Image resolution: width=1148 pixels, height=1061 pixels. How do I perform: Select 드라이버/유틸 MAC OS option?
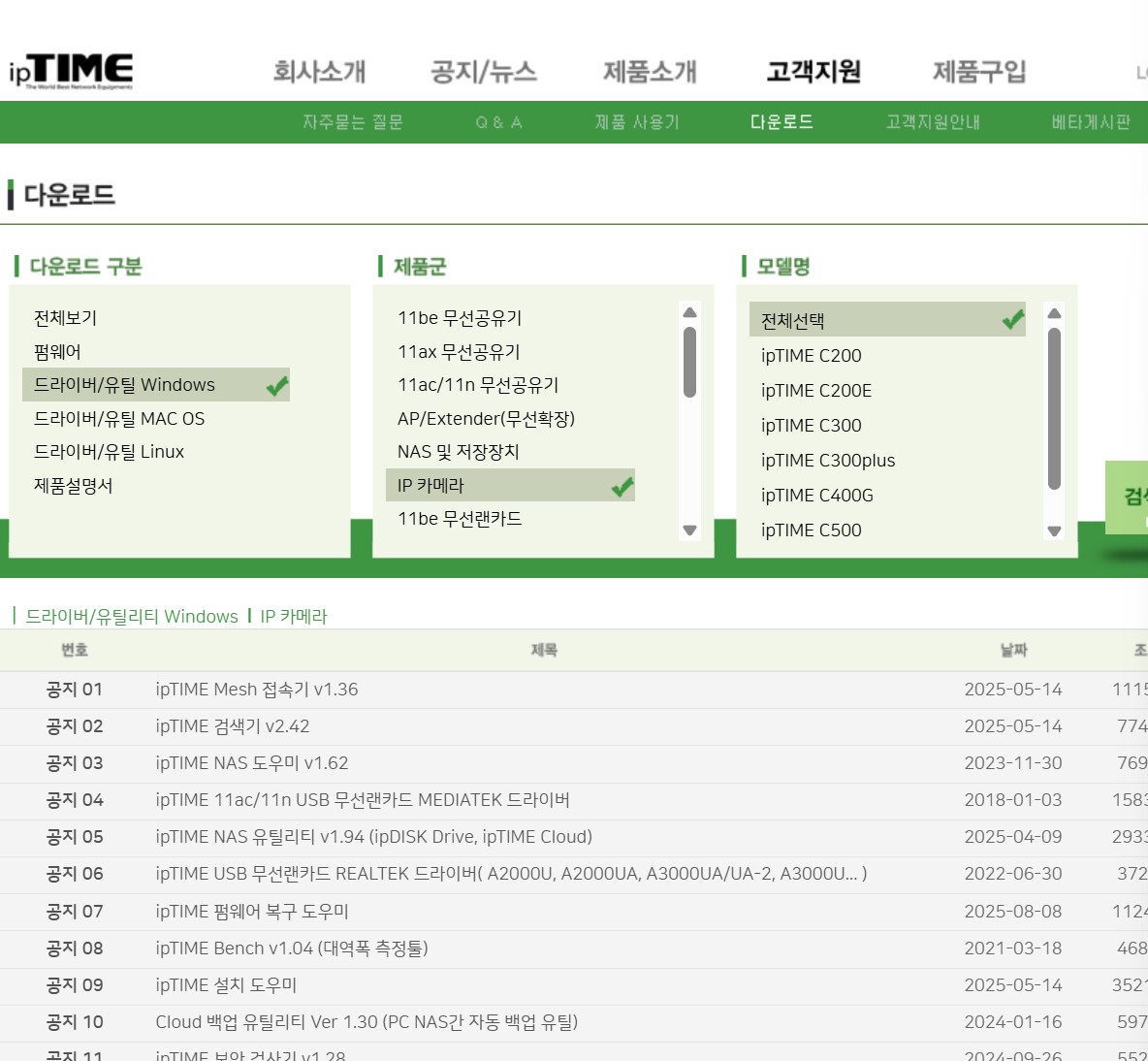point(119,419)
